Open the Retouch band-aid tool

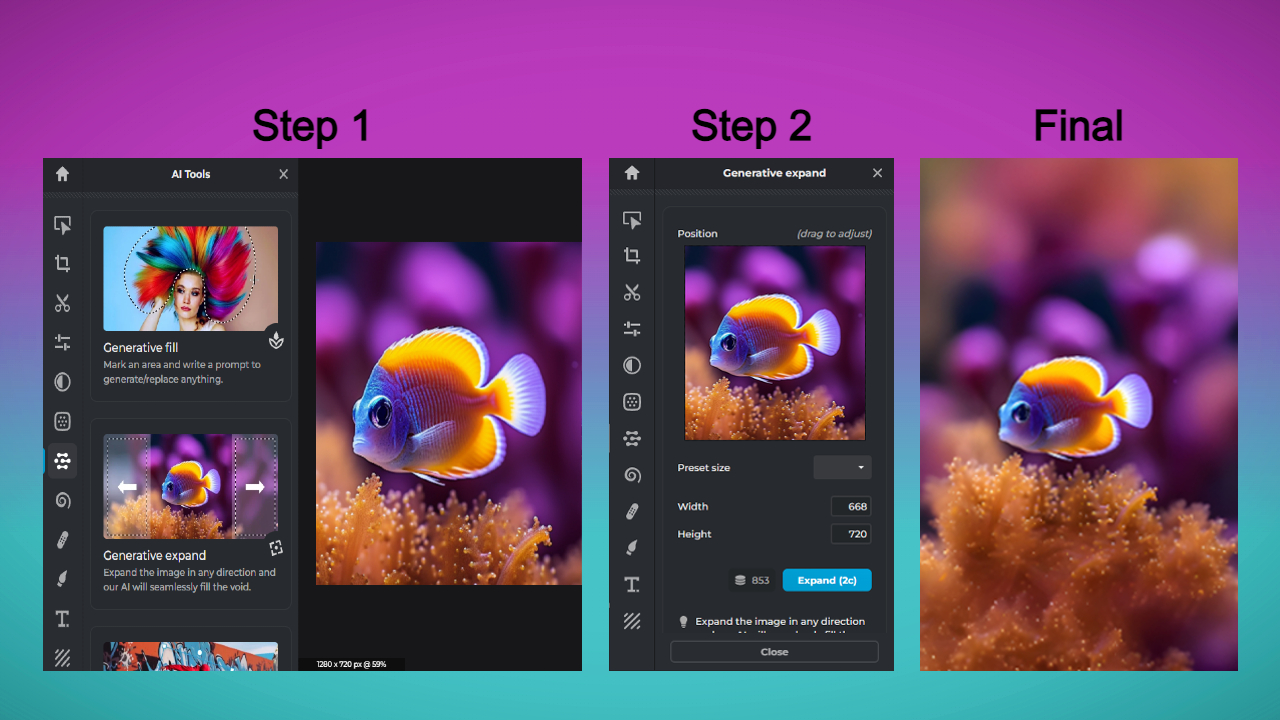click(62, 539)
